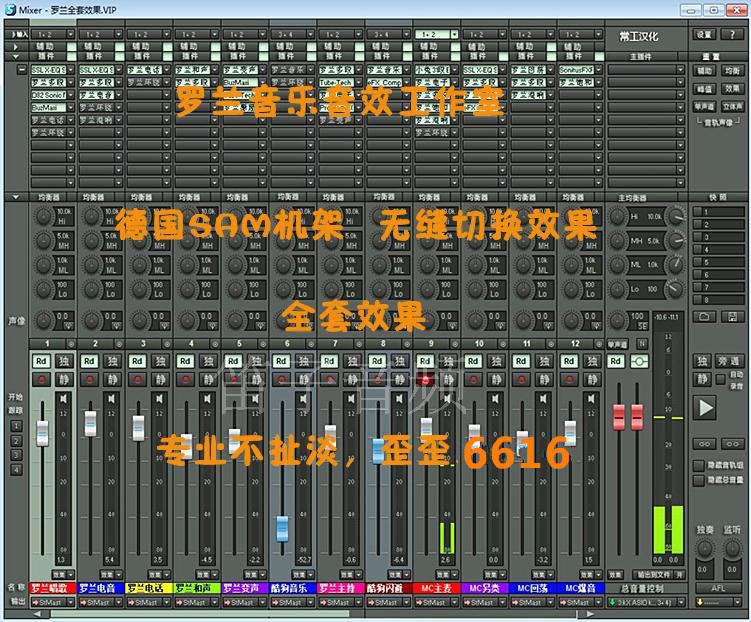Image resolution: width=751 pixels, height=622 pixels.
Task: Click the channel 5 Lo EQ knob
Action: pyautogui.click(x=235, y=289)
